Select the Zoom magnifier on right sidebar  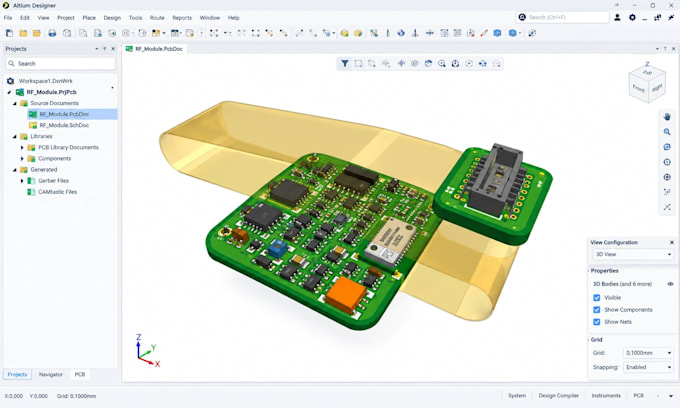(667, 132)
